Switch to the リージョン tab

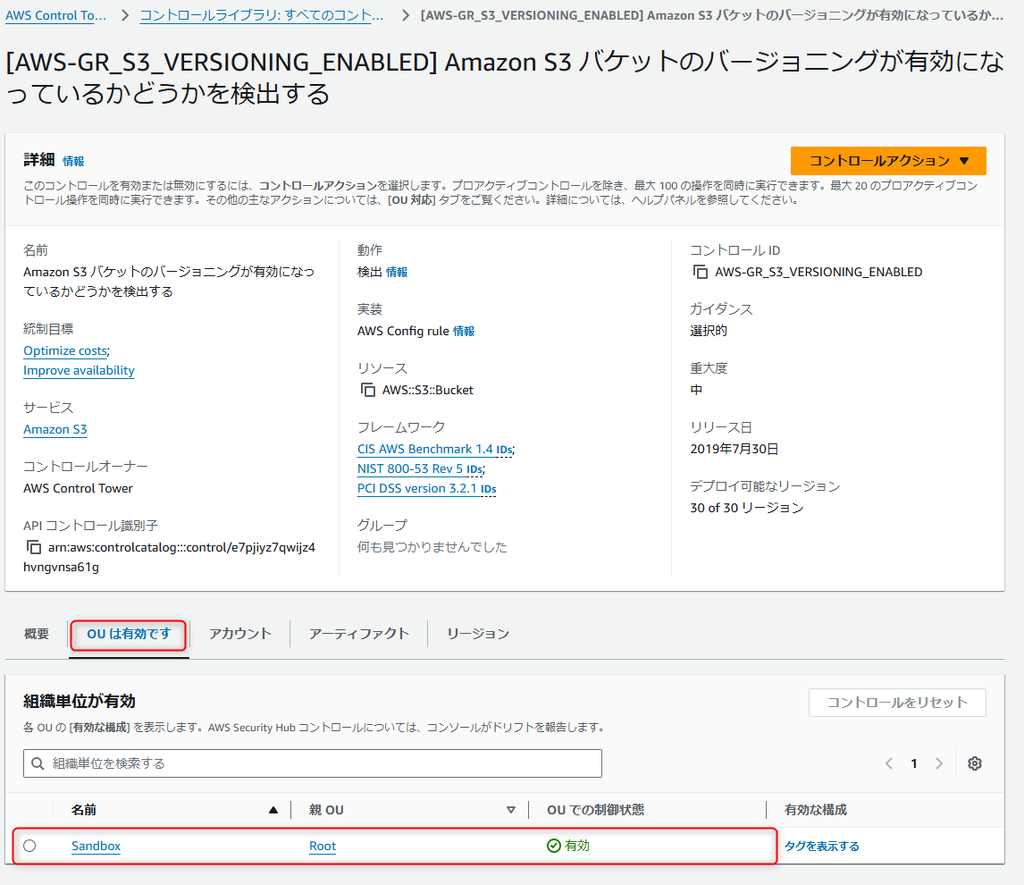click(x=477, y=634)
